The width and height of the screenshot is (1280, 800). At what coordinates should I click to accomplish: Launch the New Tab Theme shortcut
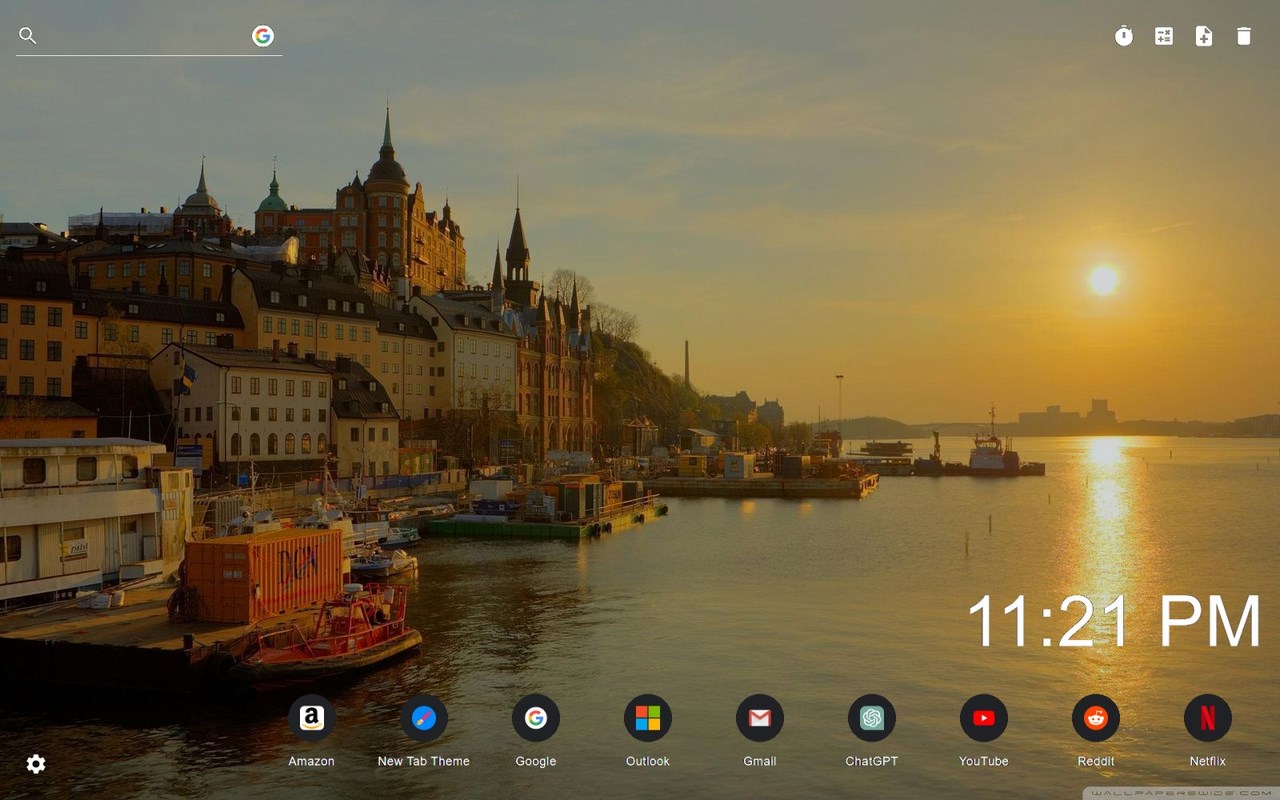[x=424, y=718]
